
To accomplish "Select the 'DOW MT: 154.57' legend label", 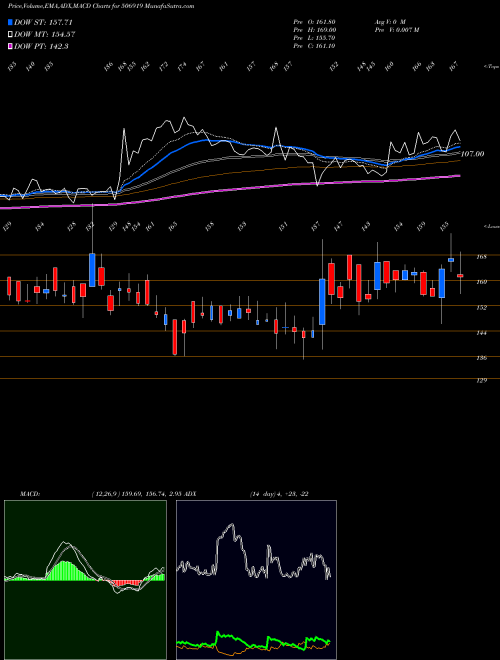I will [45, 35].
